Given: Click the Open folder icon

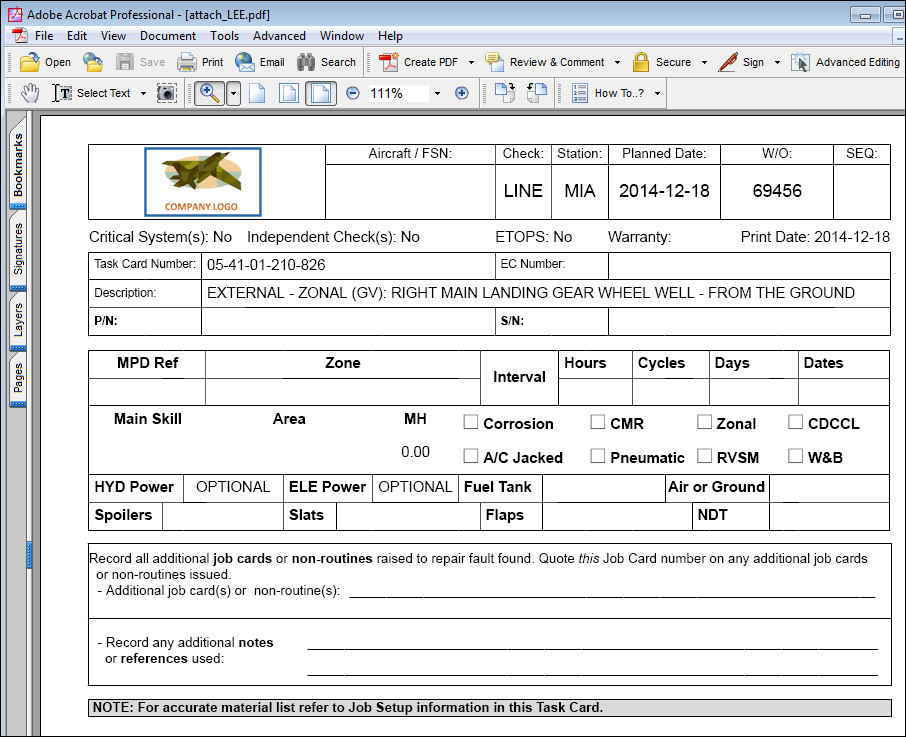Looking at the screenshot, I should tap(29, 62).
